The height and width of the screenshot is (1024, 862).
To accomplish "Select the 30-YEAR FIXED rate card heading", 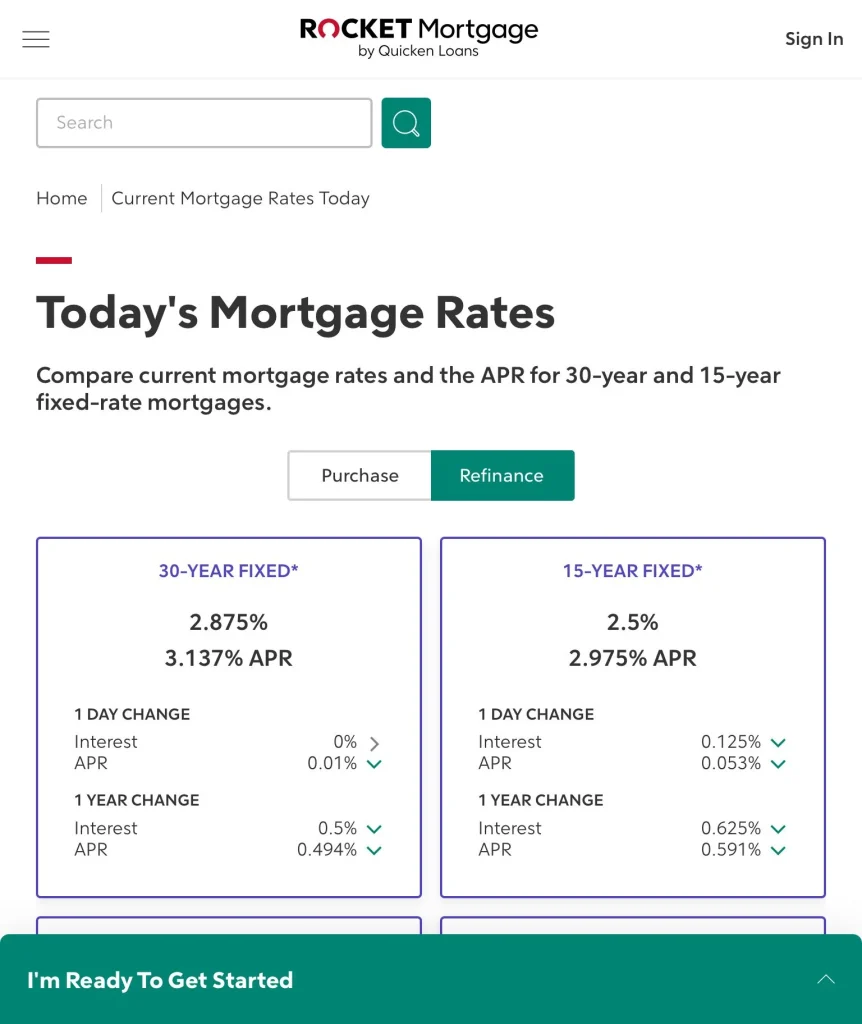I will [x=228, y=571].
